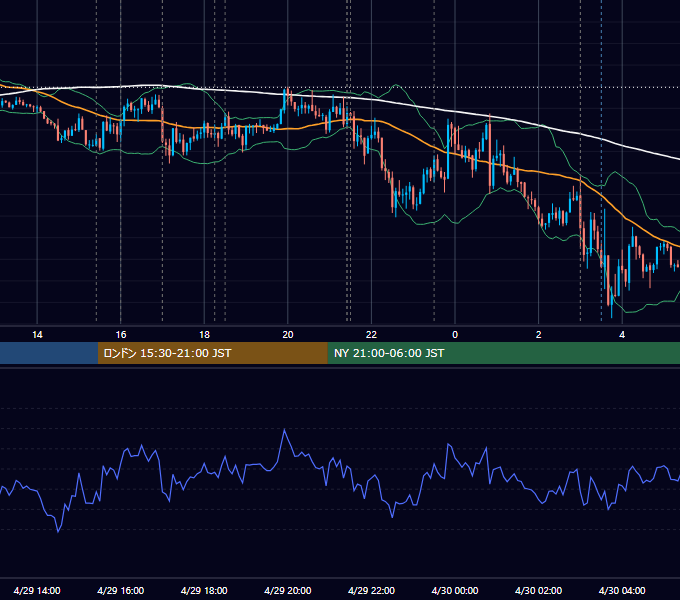Click the hour label 20 on the price chart axis
This screenshot has width=680, height=600.
coord(288,335)
